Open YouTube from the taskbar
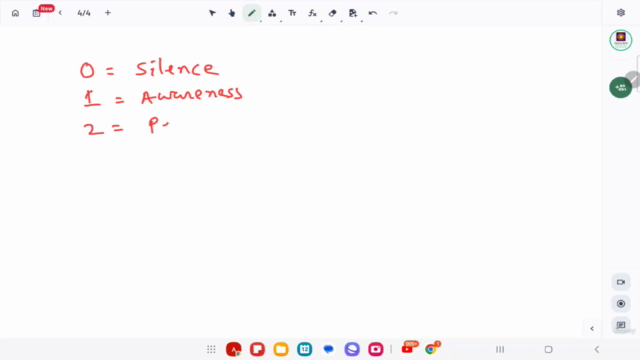This screenshot has height=360, width=640. pos(407,349)
